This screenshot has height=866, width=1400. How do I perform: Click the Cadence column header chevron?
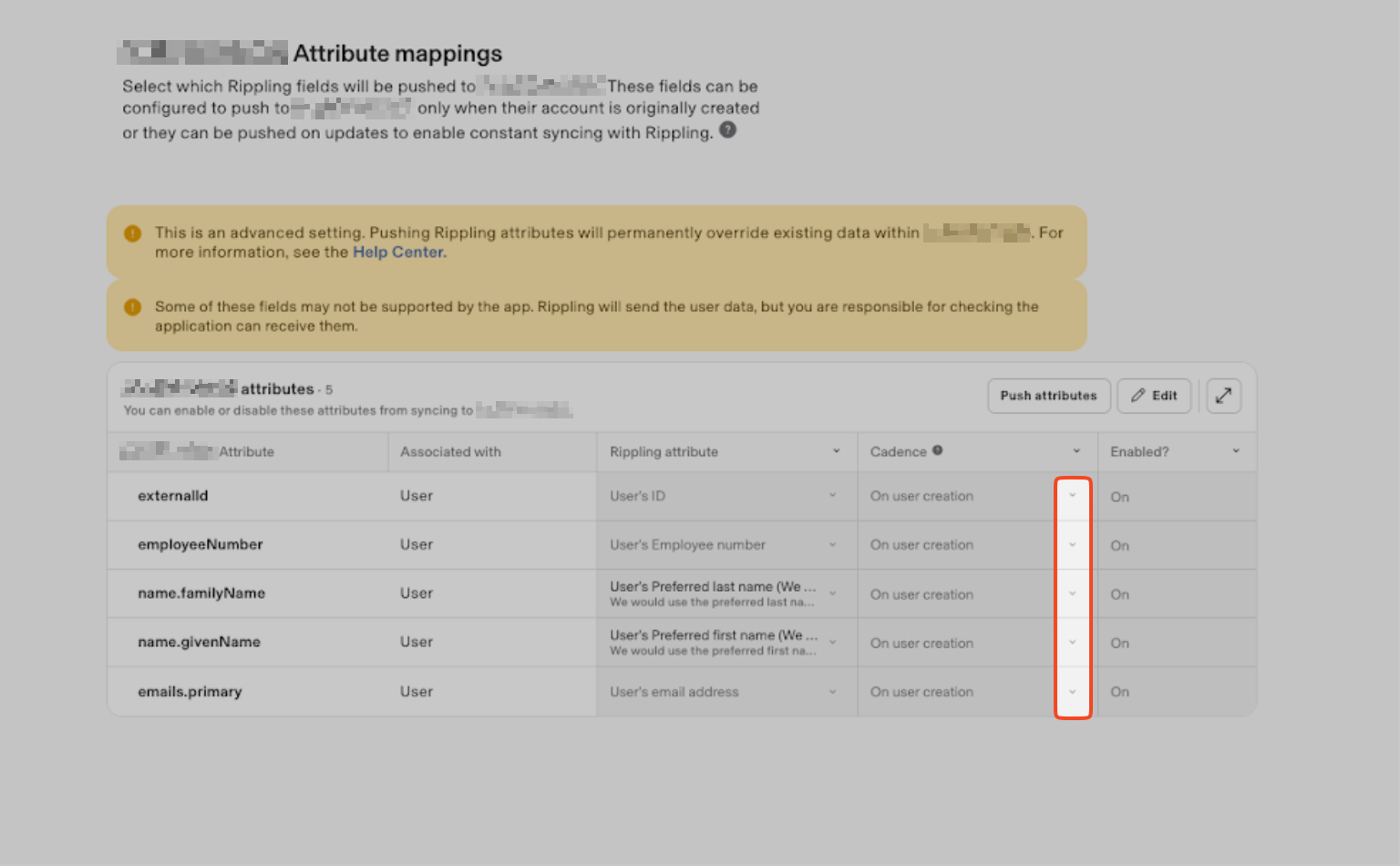(x=1076, y=451)
